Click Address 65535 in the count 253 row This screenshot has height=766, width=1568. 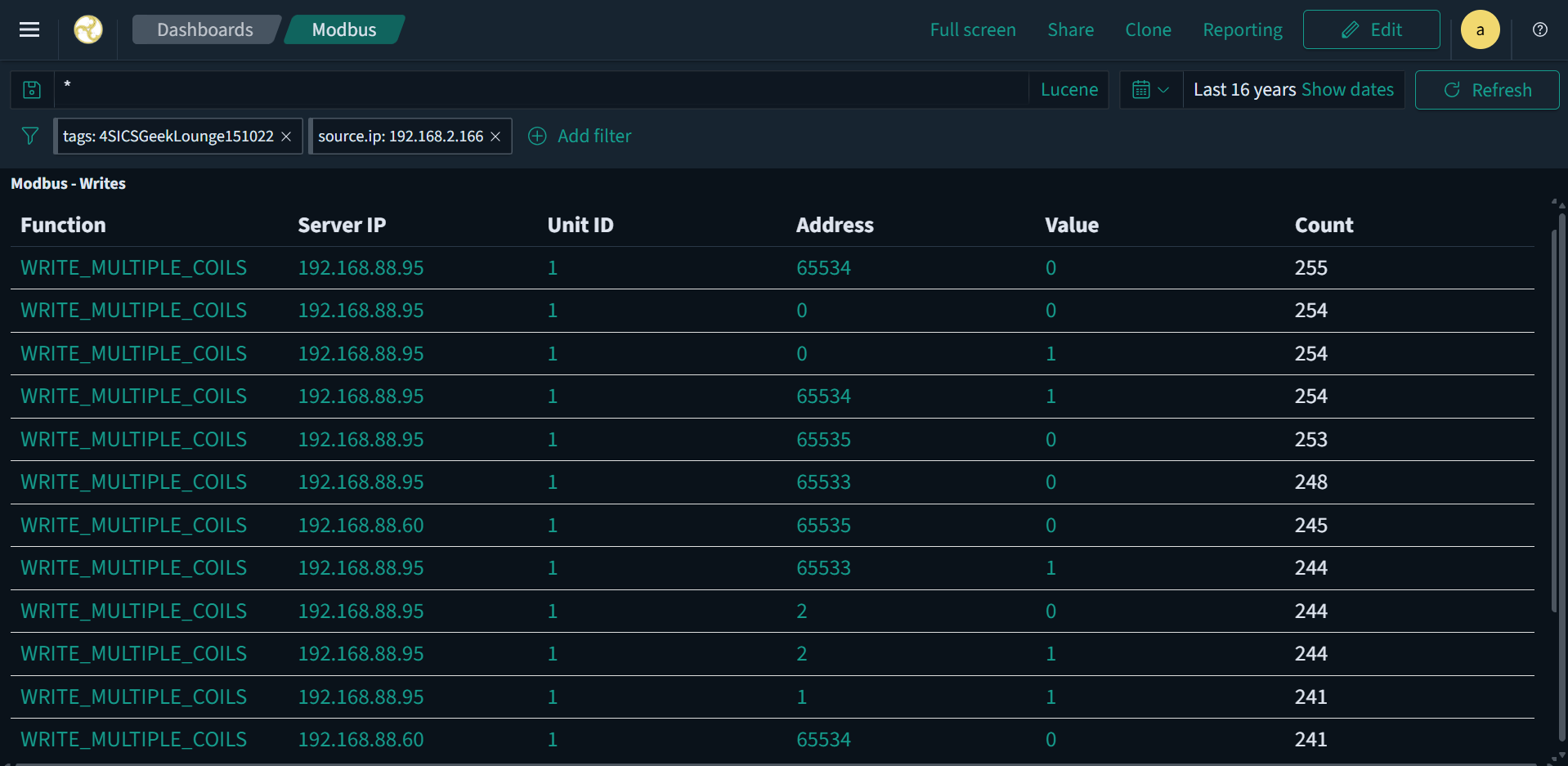point(823,439)
